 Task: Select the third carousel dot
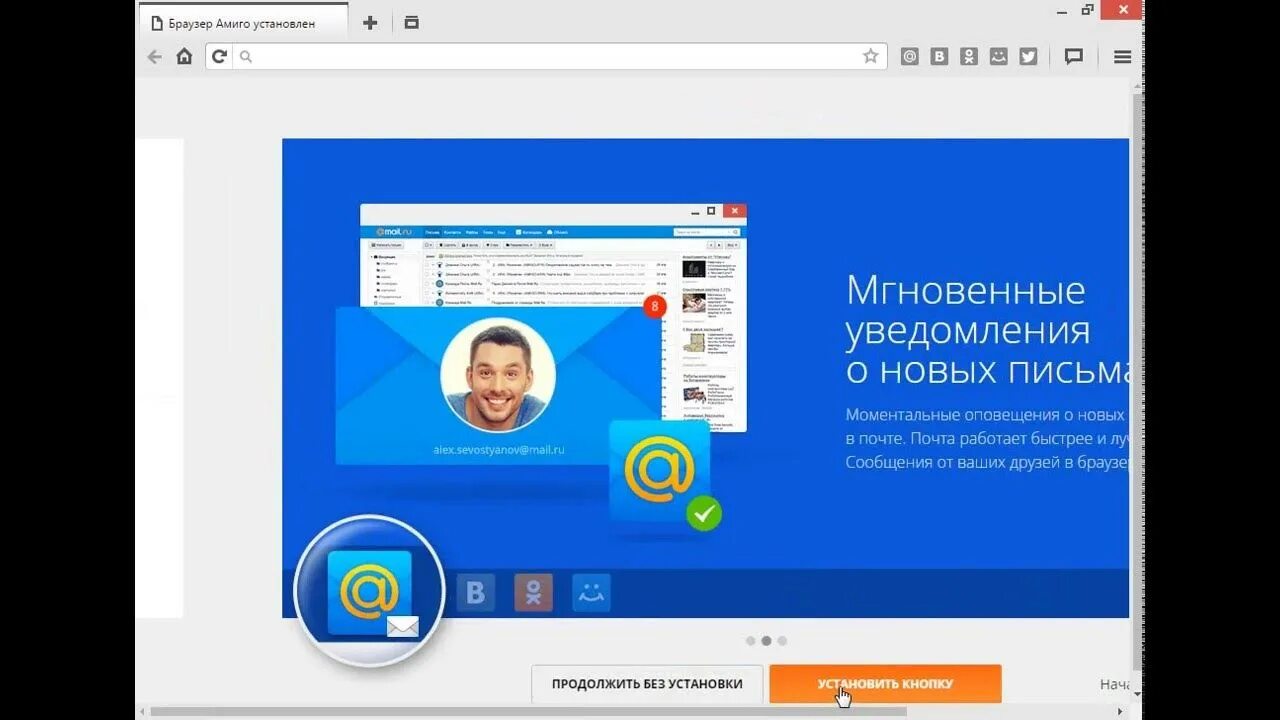coord(782,641)
